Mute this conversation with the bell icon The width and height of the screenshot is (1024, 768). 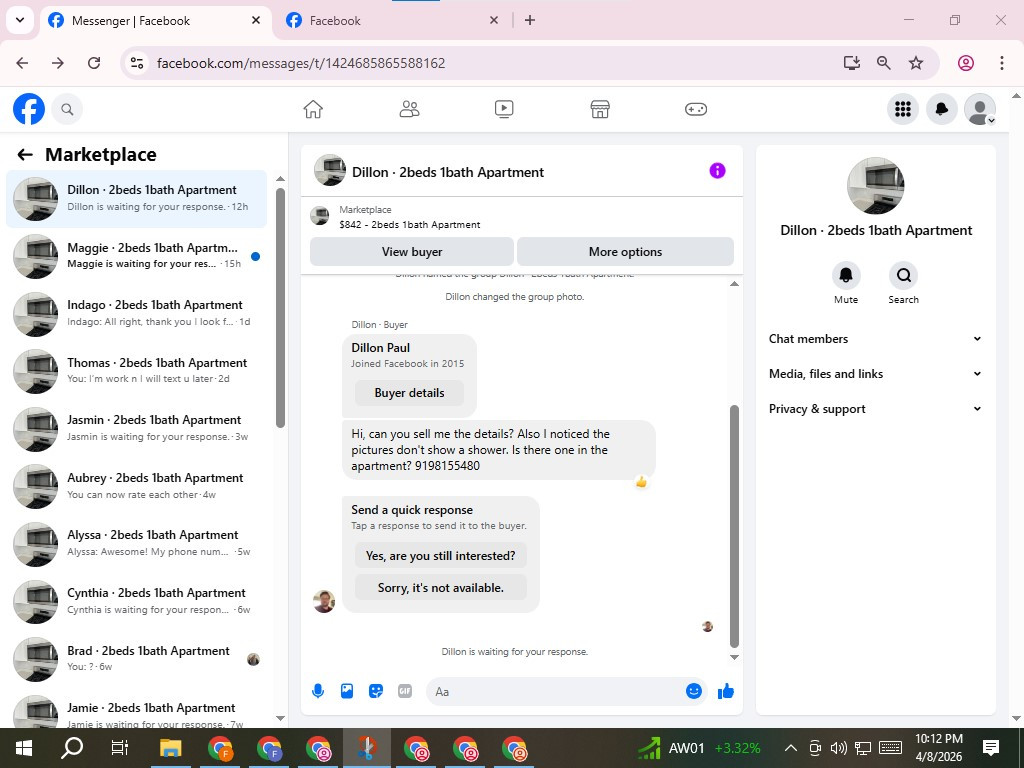(846, 275)
